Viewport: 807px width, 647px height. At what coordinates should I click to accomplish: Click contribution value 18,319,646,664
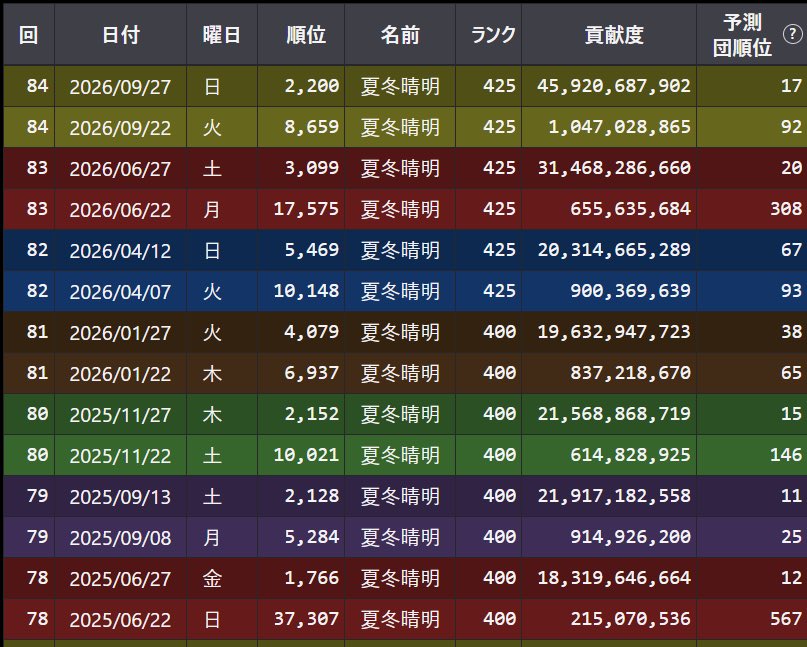[x=613, y=578]
